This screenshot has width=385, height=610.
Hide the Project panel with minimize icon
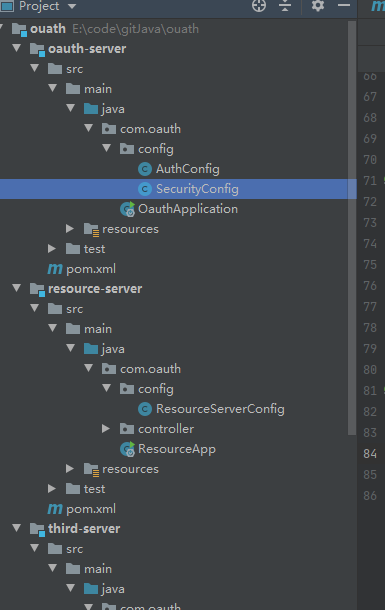pos(344,5)
